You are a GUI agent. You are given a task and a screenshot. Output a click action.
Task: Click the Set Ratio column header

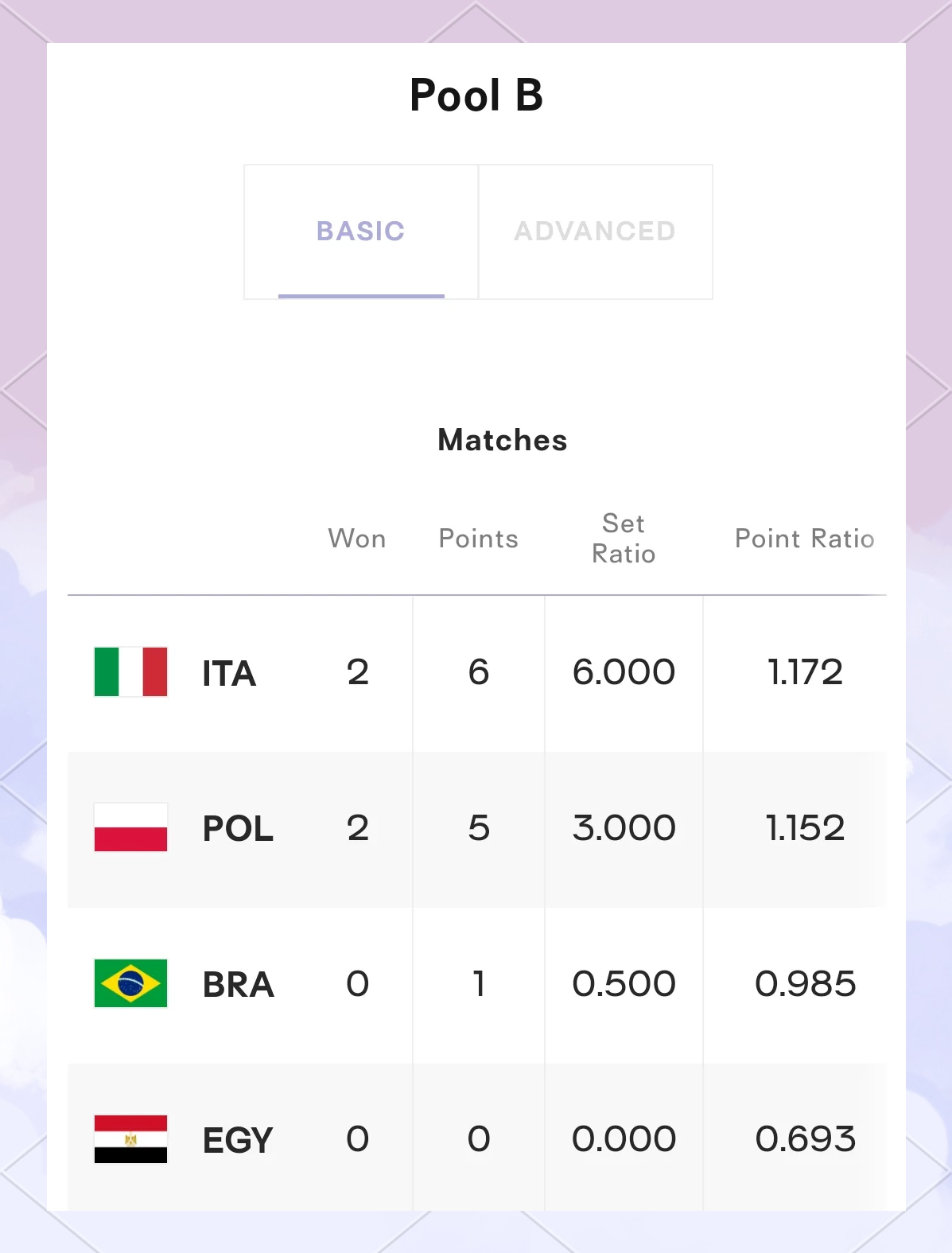(x=624, y=539)
